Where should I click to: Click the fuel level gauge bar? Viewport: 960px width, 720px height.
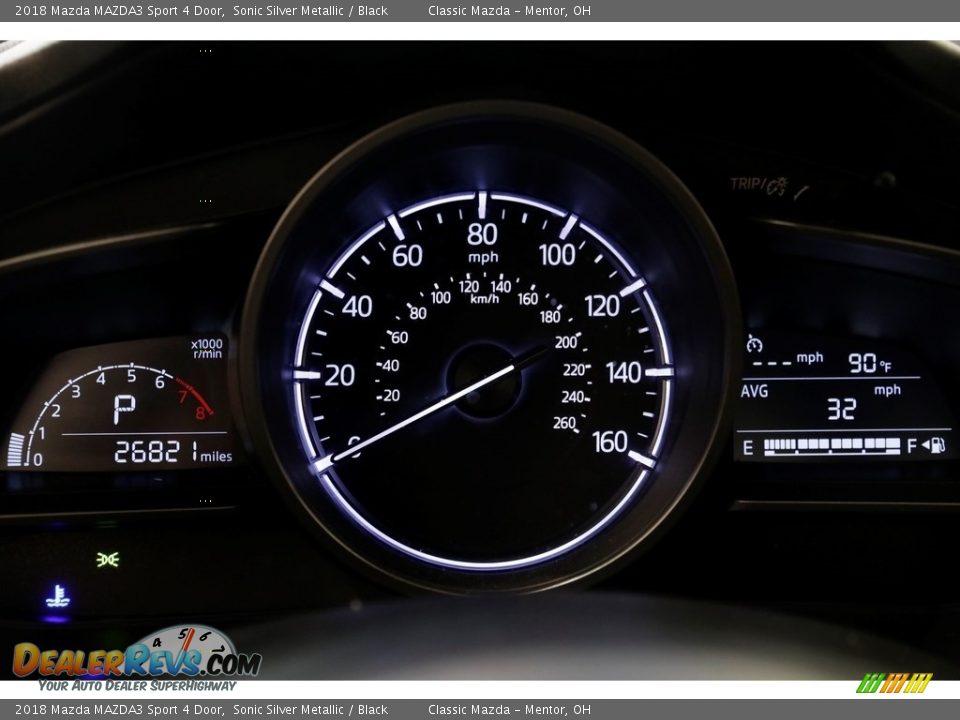(x=832, y=446)
